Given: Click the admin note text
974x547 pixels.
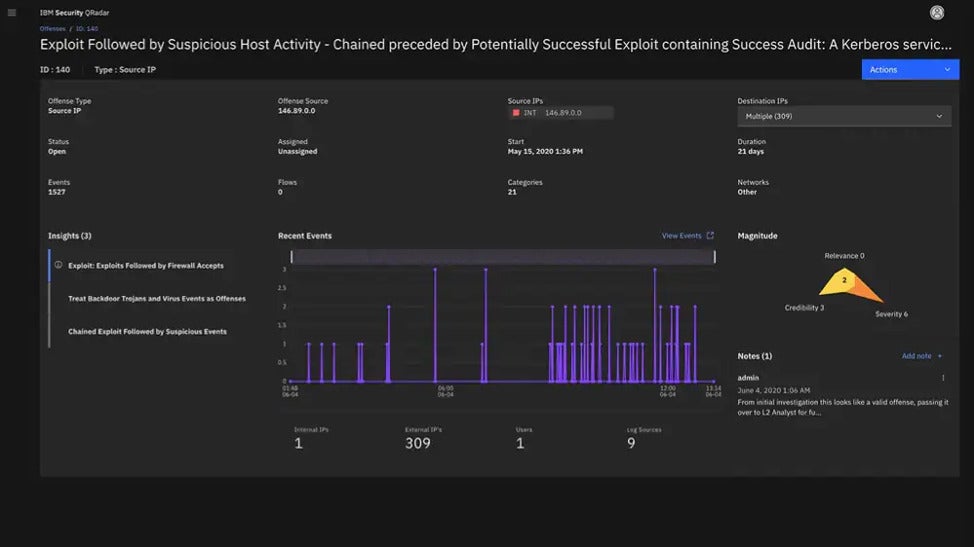Looking at the screenshot, I should 843,407.
